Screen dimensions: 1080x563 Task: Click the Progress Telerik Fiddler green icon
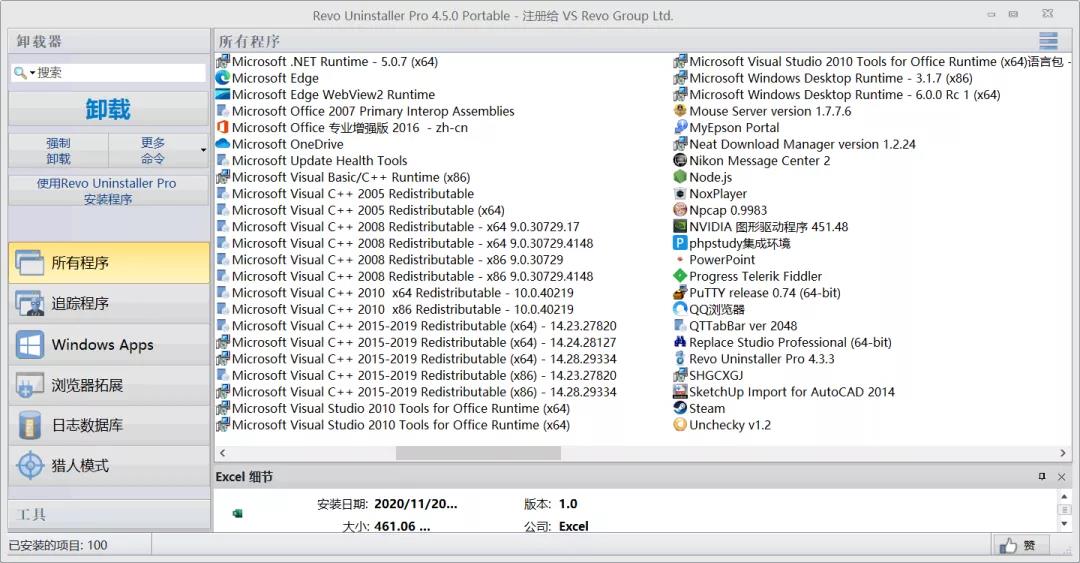[680, 276]
